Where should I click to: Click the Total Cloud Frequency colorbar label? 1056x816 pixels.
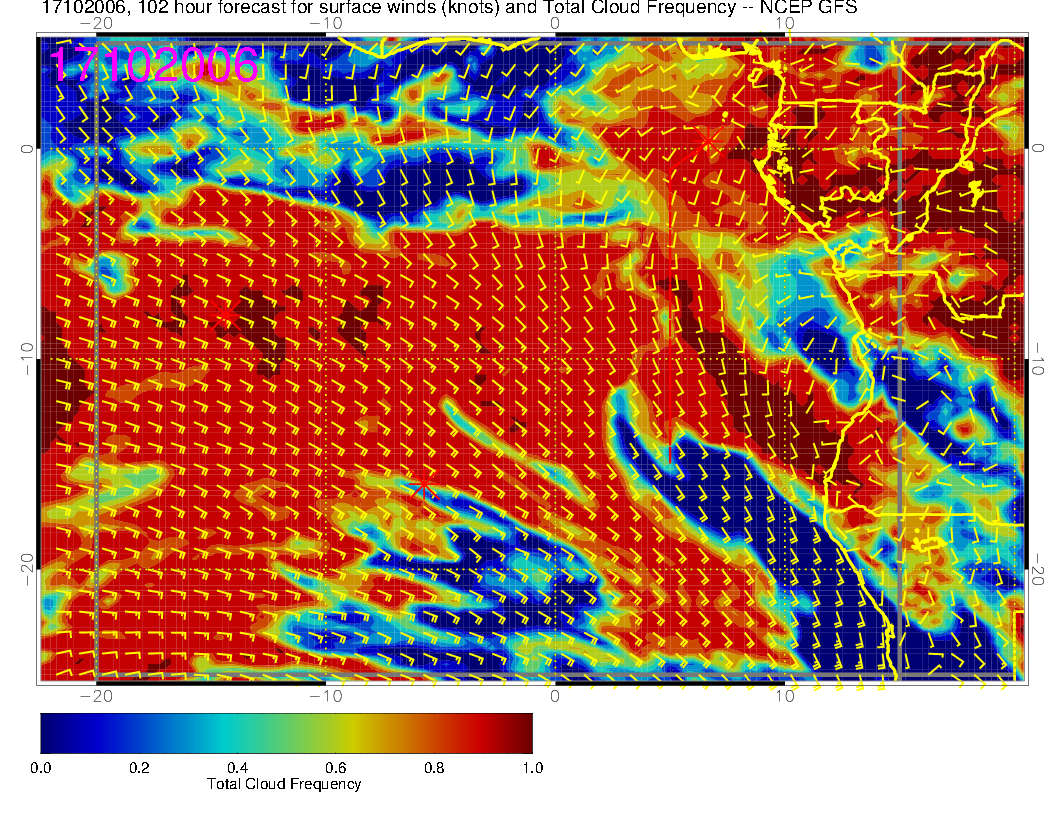pos(284,784)
